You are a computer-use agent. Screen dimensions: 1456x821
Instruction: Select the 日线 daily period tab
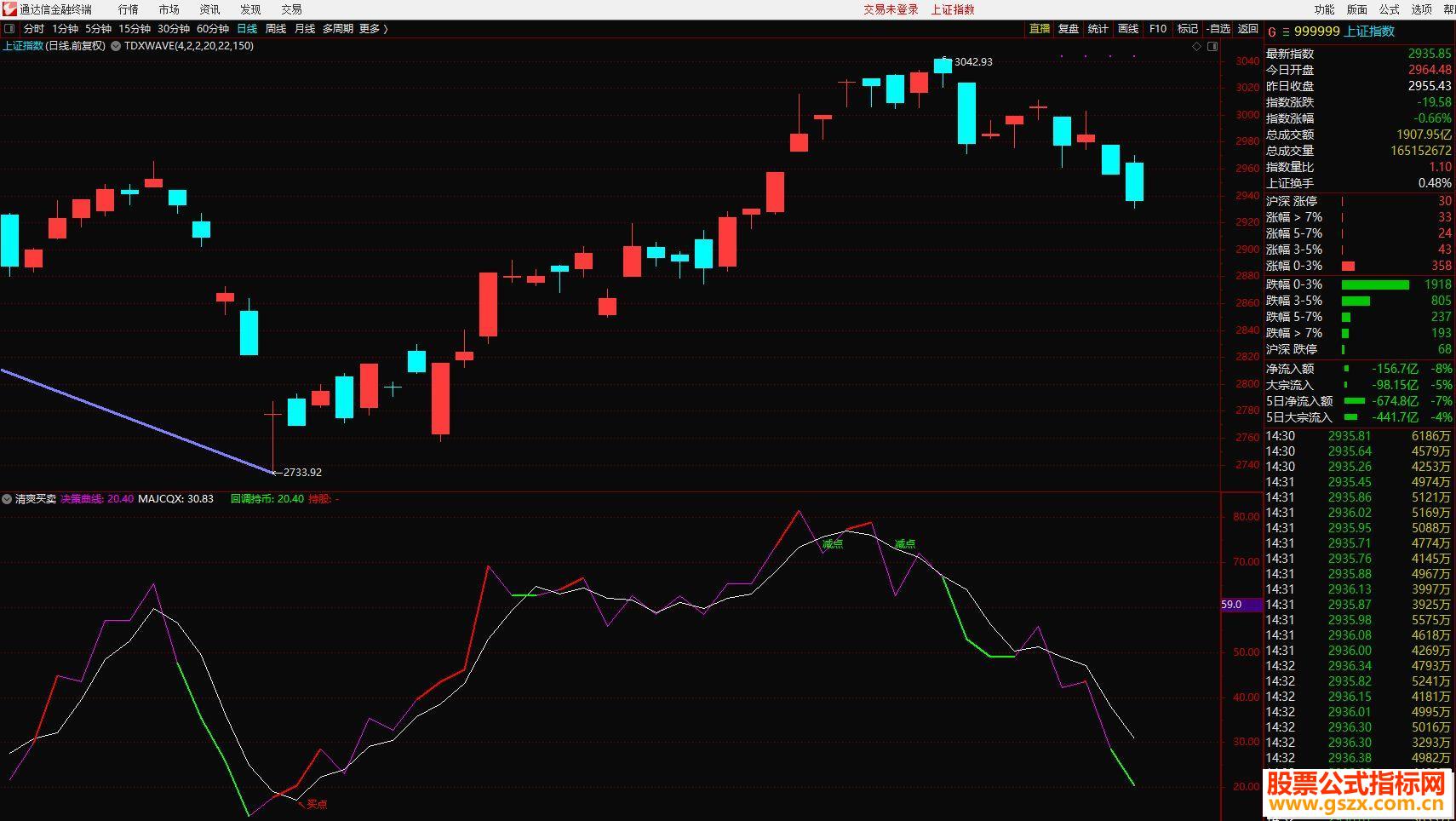(247, 29)
